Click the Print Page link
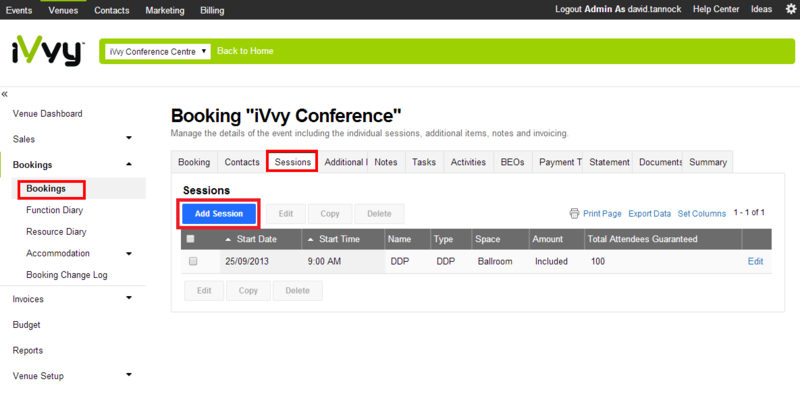Viewport: 800px width, 398px height. pyautogui.click(x=602, y=214)
